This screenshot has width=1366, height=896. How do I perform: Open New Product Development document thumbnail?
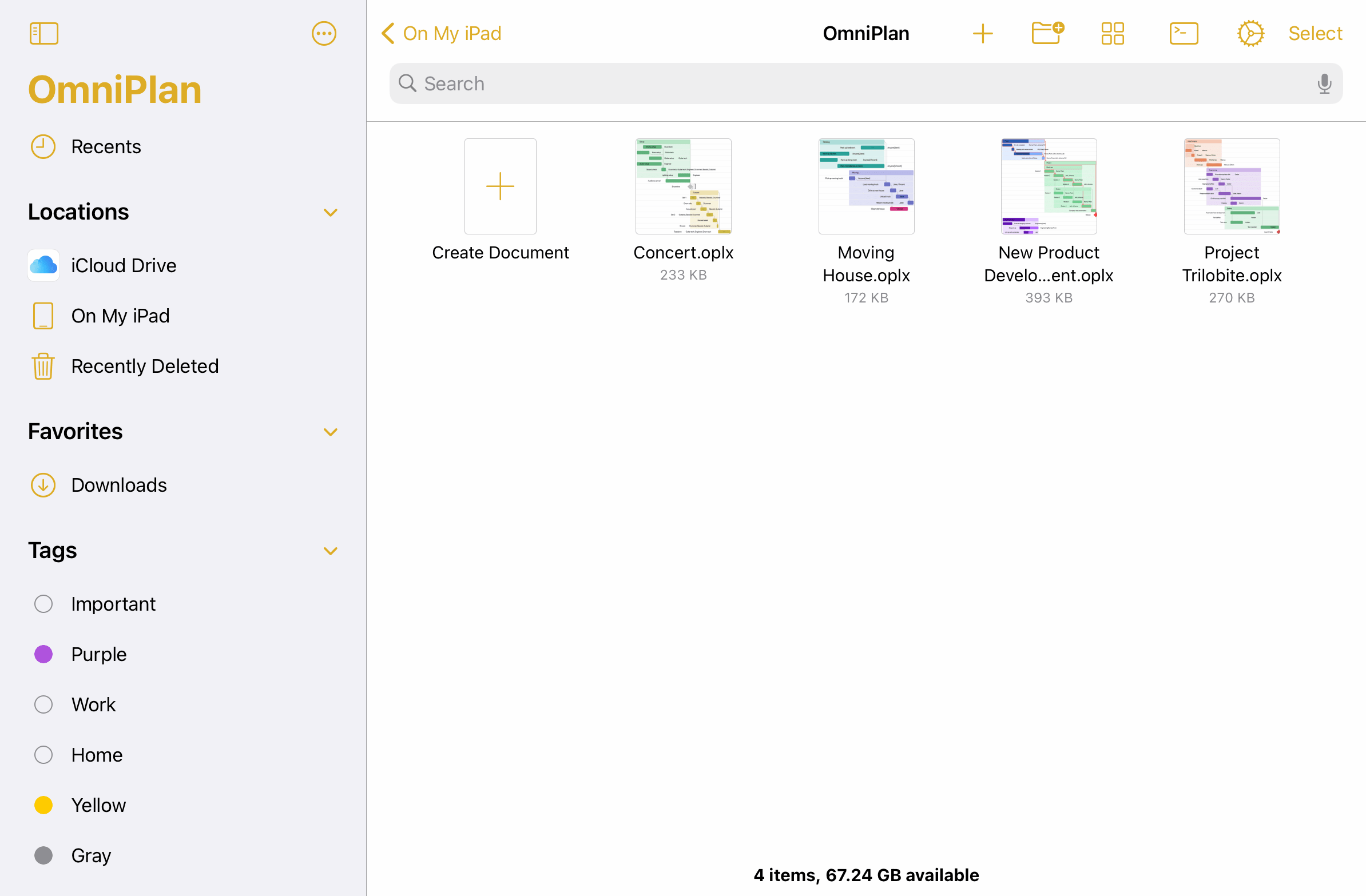coord(1049,186)
